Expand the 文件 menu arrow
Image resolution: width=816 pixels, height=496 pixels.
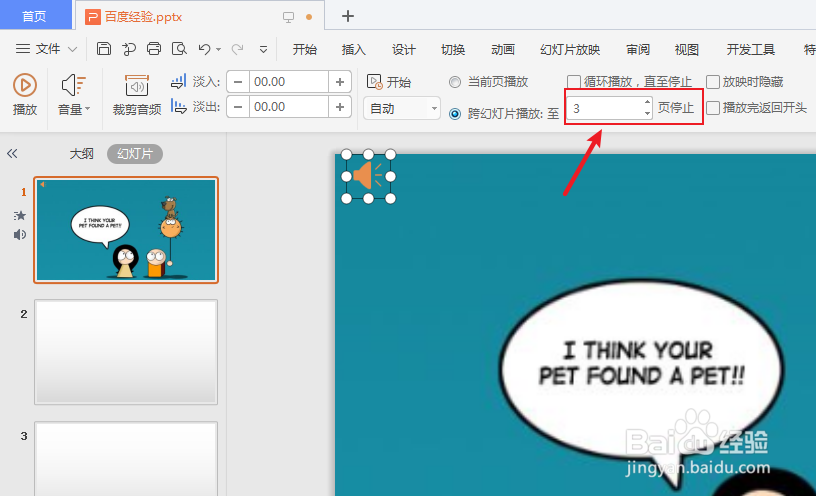pos(72,49)
